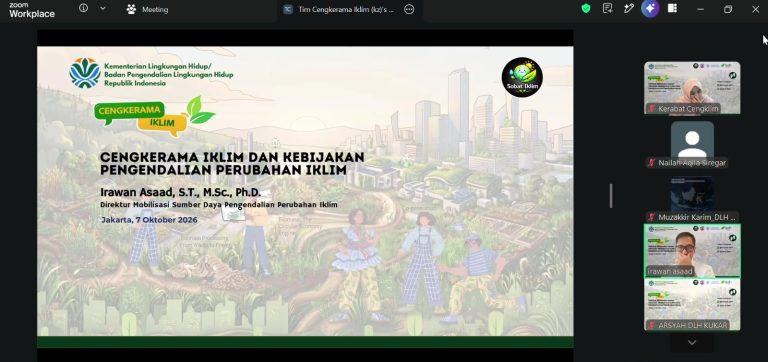Image resolution: width=768 pixels, height=362 pixels.
Task: Click 'Republik Indonesia' text on slide
Action: tap(135, 83)
